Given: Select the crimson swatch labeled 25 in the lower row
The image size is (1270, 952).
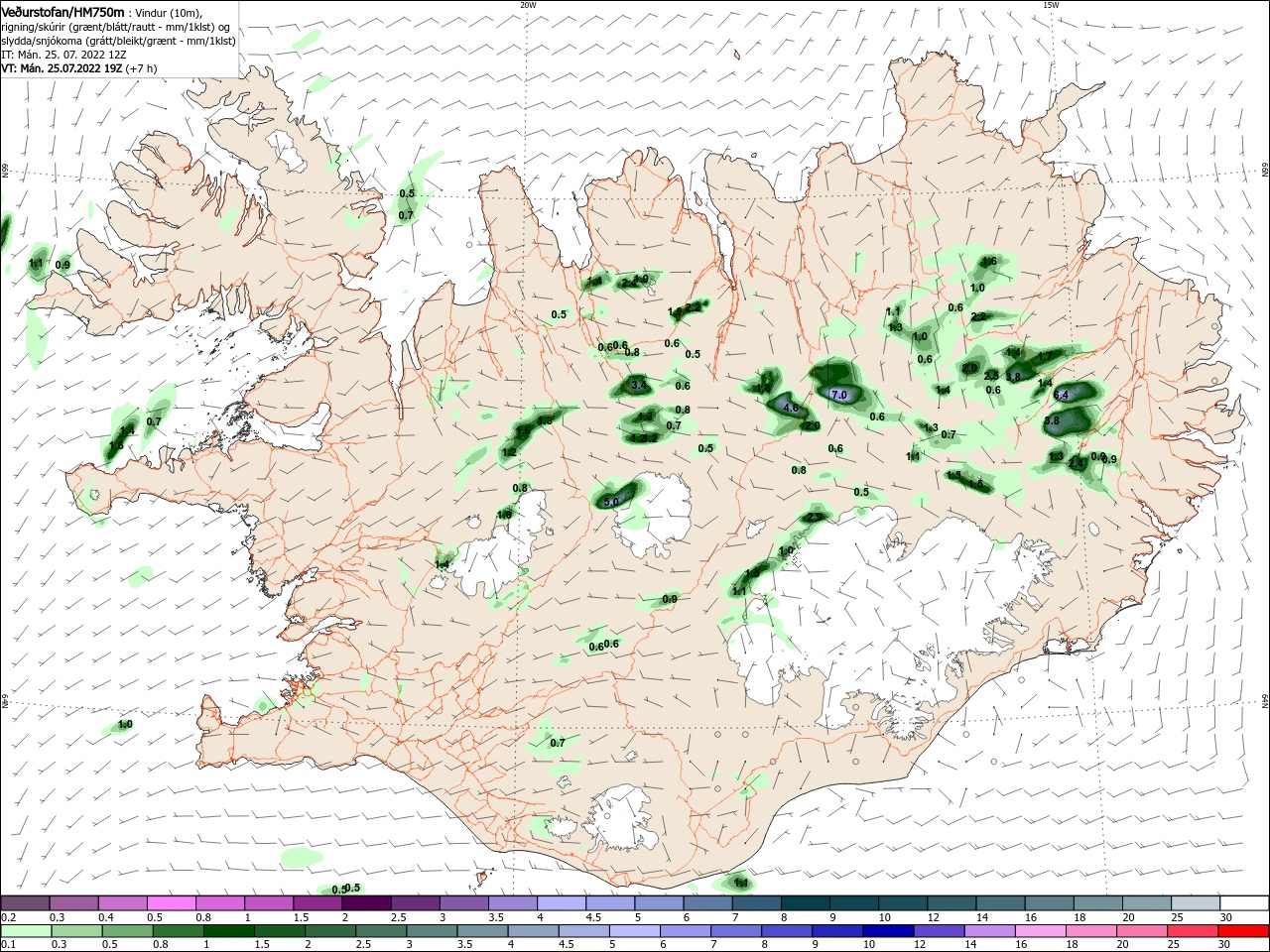Looking at the screenshot, I should 1194,932.
